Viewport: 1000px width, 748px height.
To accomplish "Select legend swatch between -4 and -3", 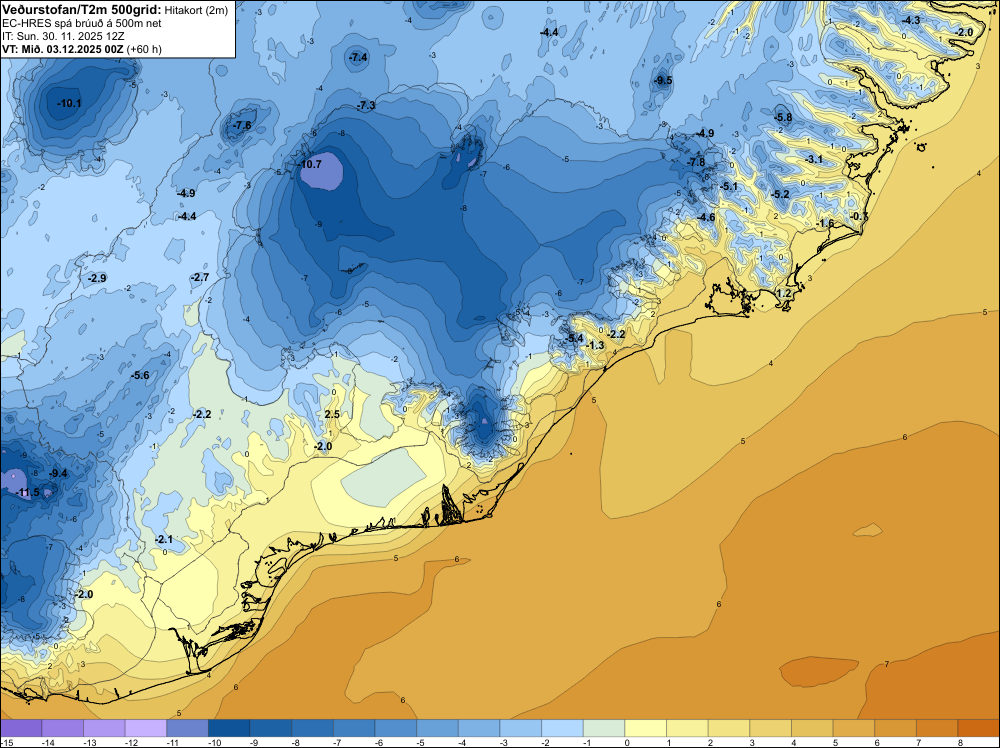I will (479, 728).
